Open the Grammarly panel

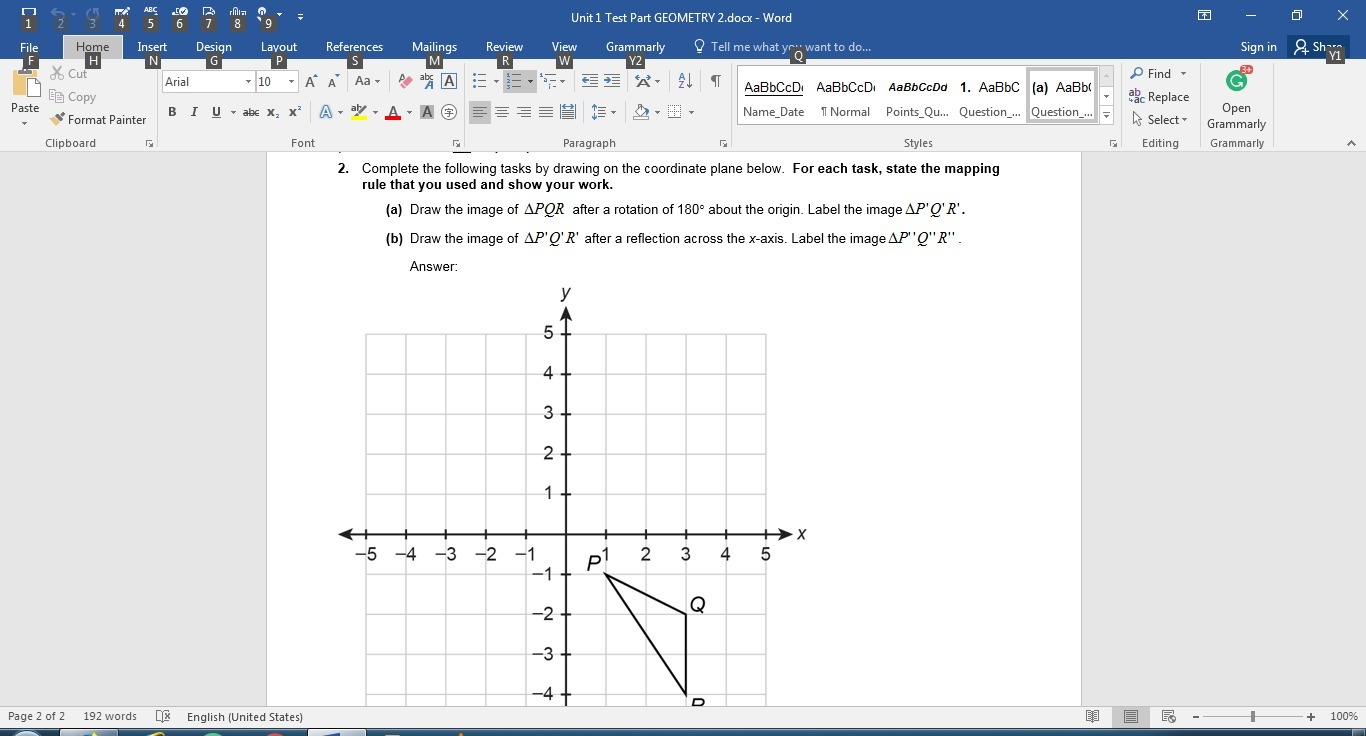tap(1236, 100)
